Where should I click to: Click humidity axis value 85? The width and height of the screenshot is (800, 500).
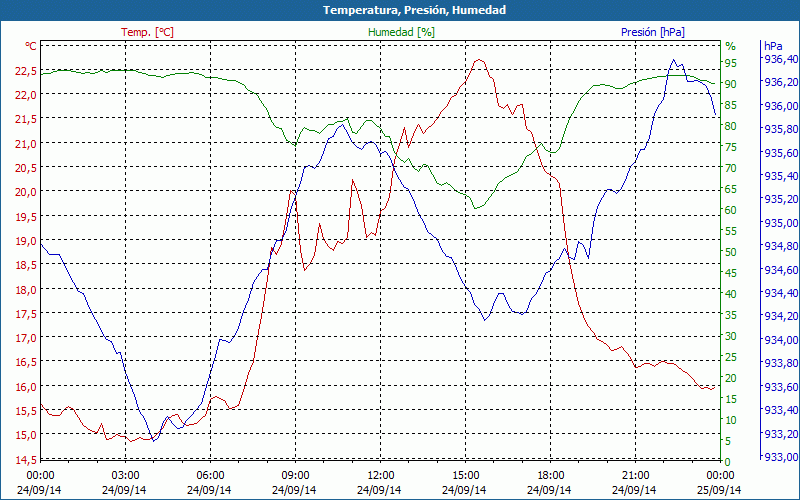(731, 105)
